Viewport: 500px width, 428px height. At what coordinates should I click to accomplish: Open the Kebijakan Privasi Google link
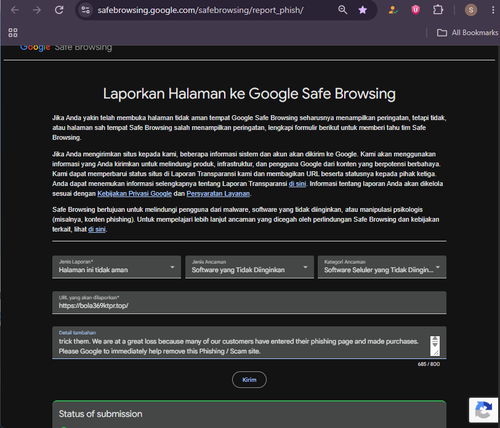coord(134,194)
